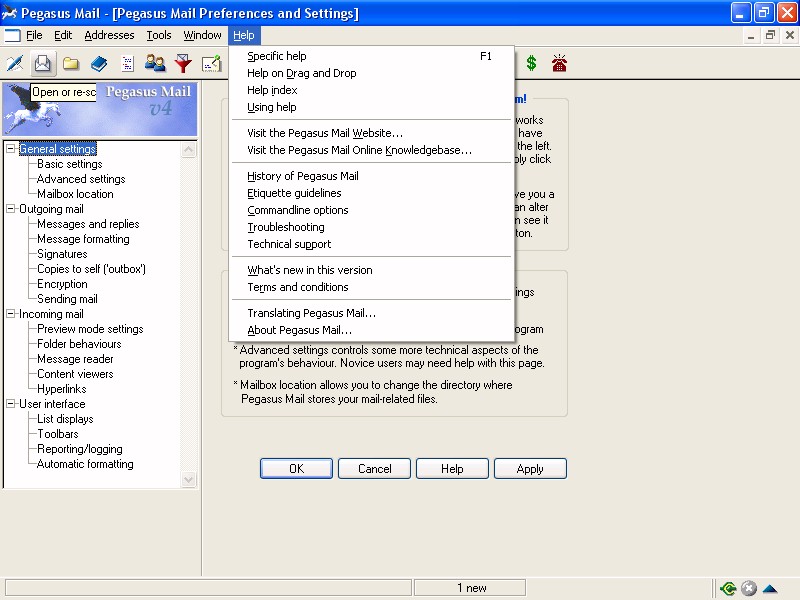800x600 pixels.
Task: Open mail filtering rules red funnel icon
Action: (x=183, y=64)
